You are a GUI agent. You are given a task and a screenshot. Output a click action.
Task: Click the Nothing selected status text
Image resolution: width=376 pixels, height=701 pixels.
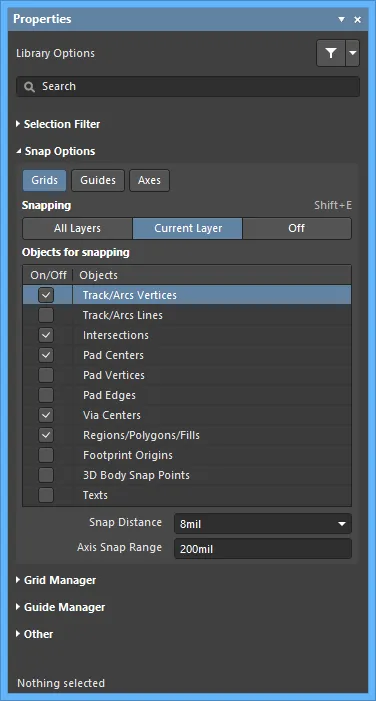point(61,683)
